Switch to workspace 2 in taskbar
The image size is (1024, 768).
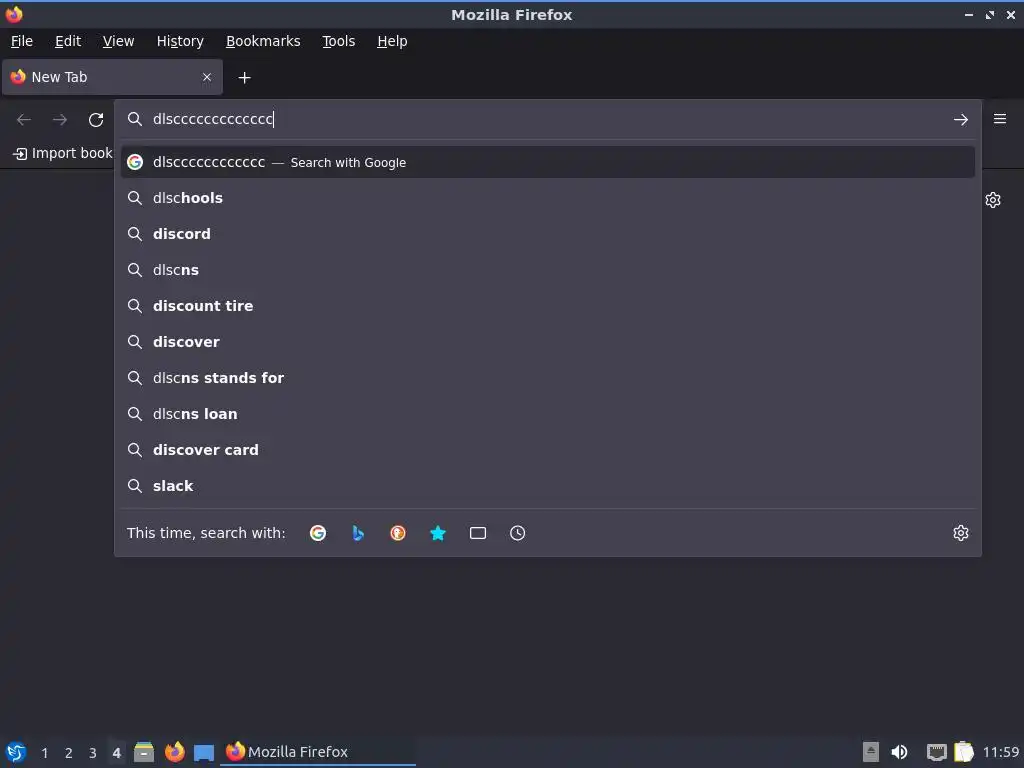click(69, 753)
